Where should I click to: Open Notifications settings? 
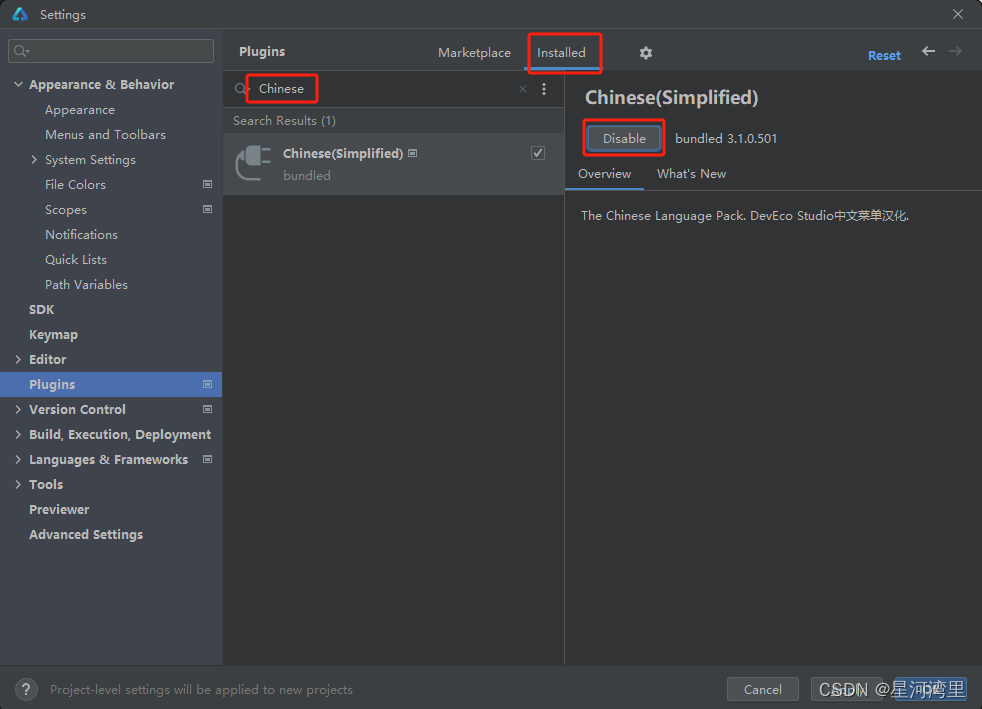pyautogui.click(x=81, y=234)
